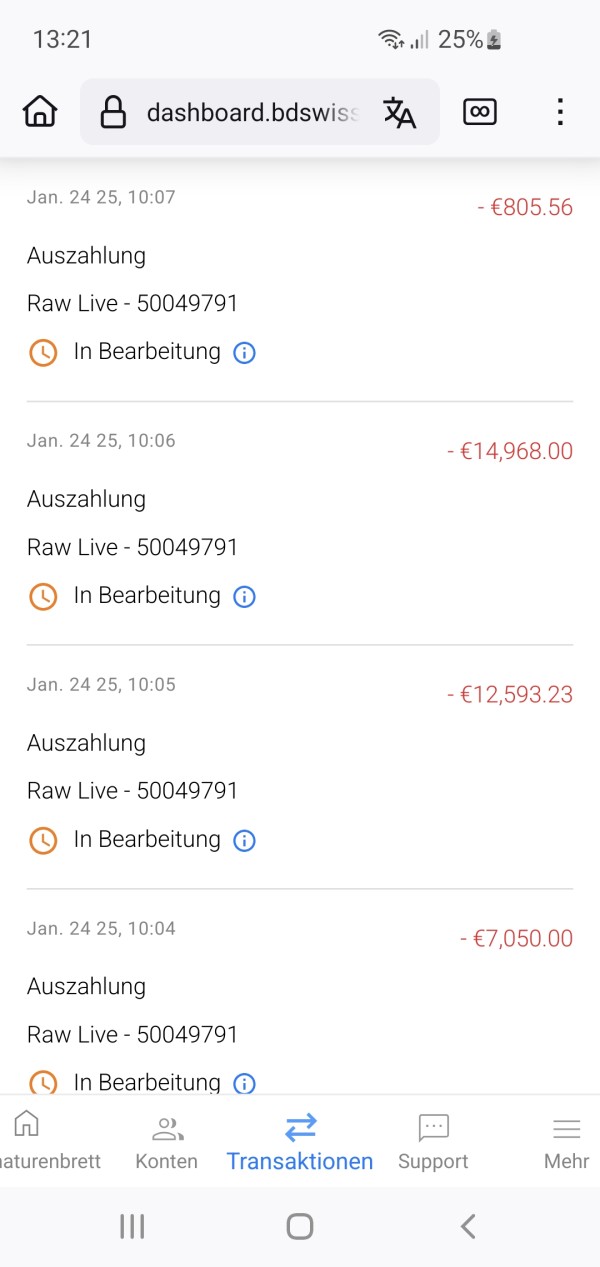Tap the info icon for the €12,593.23 withdrawal
Image resolution: width=600 pixels, height=1267 pixels.
click(x=244, y=841)
